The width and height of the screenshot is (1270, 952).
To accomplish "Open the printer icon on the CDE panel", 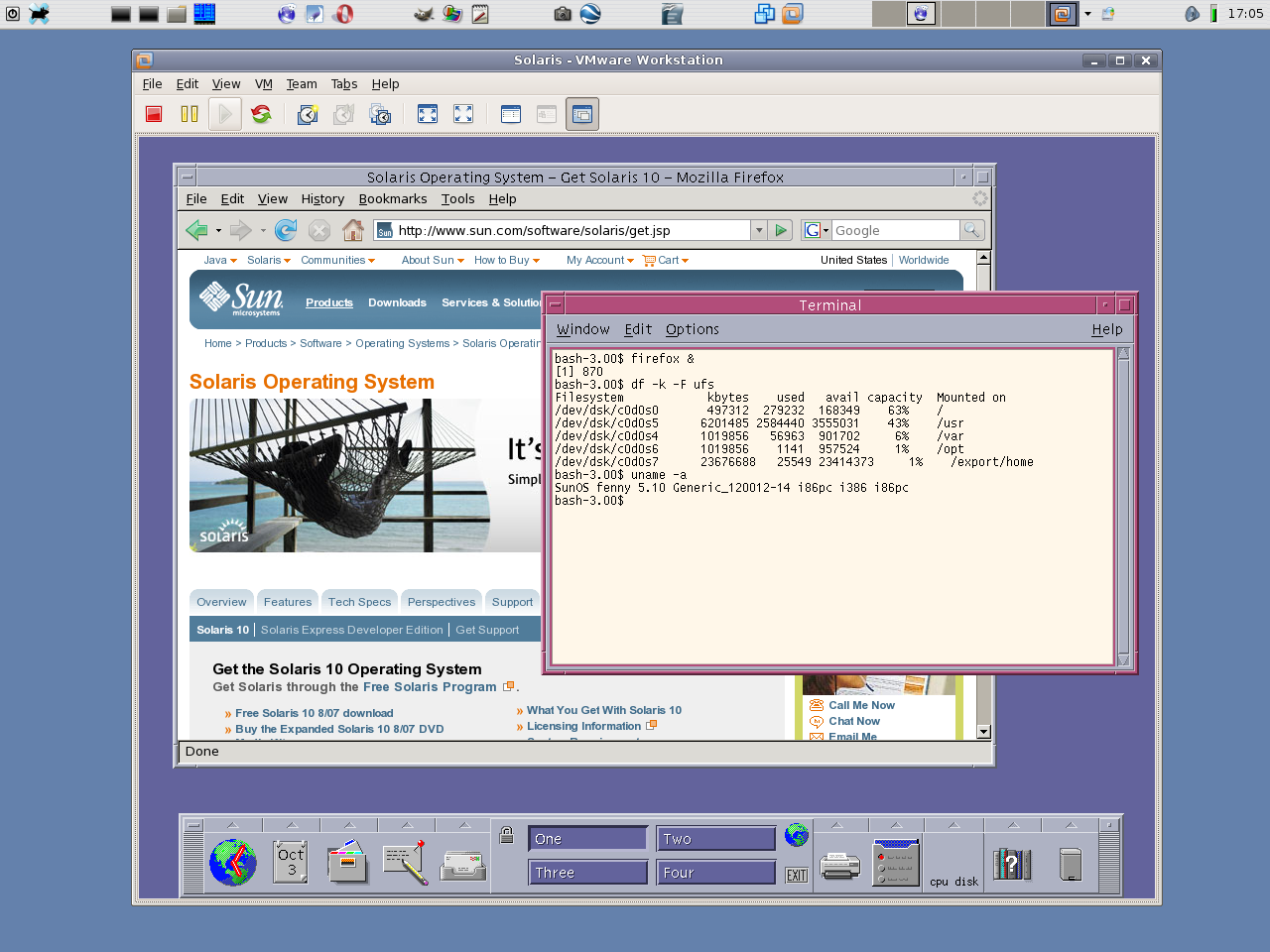I will (x=839, y=867).
